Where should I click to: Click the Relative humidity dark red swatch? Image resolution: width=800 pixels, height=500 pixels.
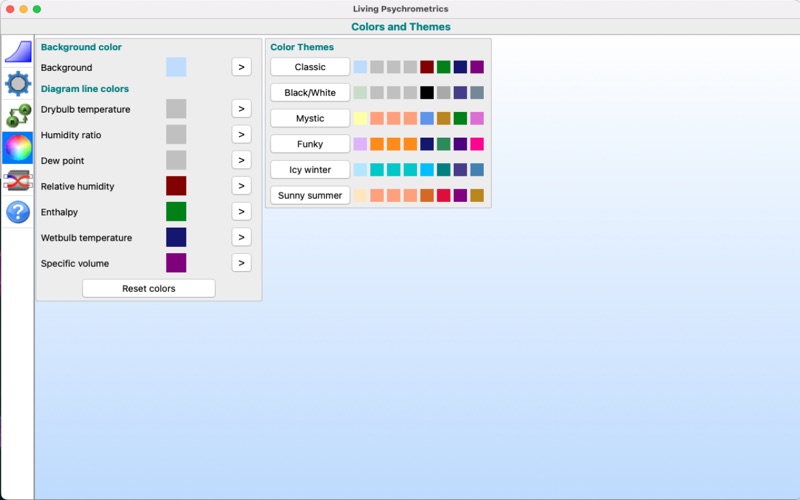pyautogui.click(x=176, y=186)
